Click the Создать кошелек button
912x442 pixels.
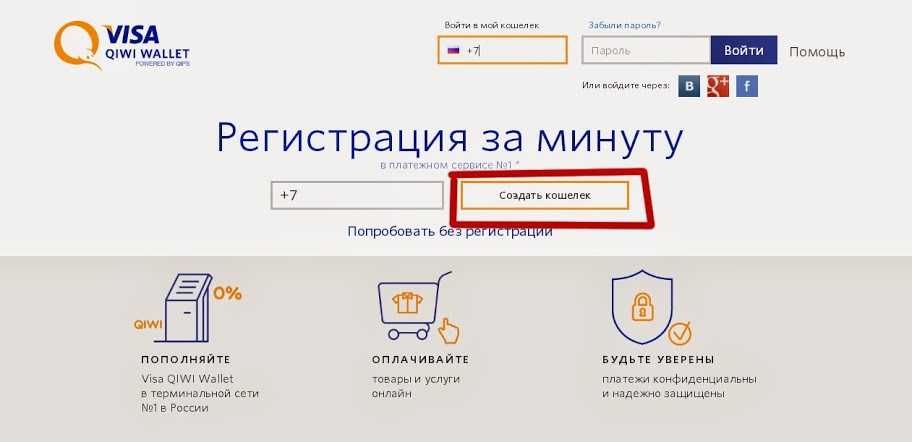[545, 195]
